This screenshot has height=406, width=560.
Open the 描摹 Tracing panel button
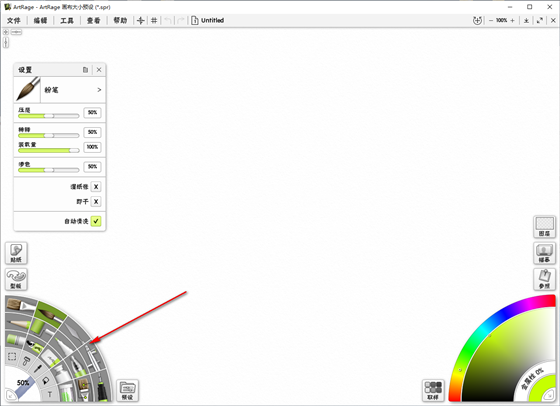coord(544,253)
